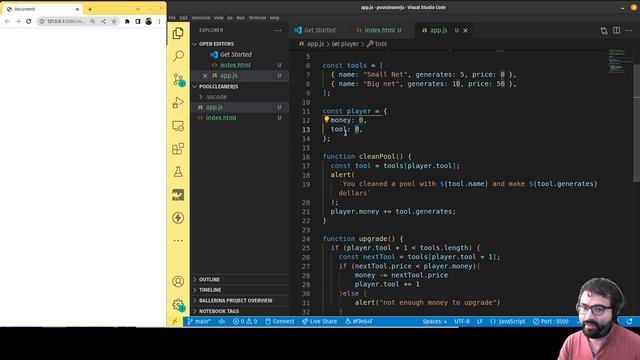Open the Remote Explorer view icon
640x360 pixels.
(178, 126)
